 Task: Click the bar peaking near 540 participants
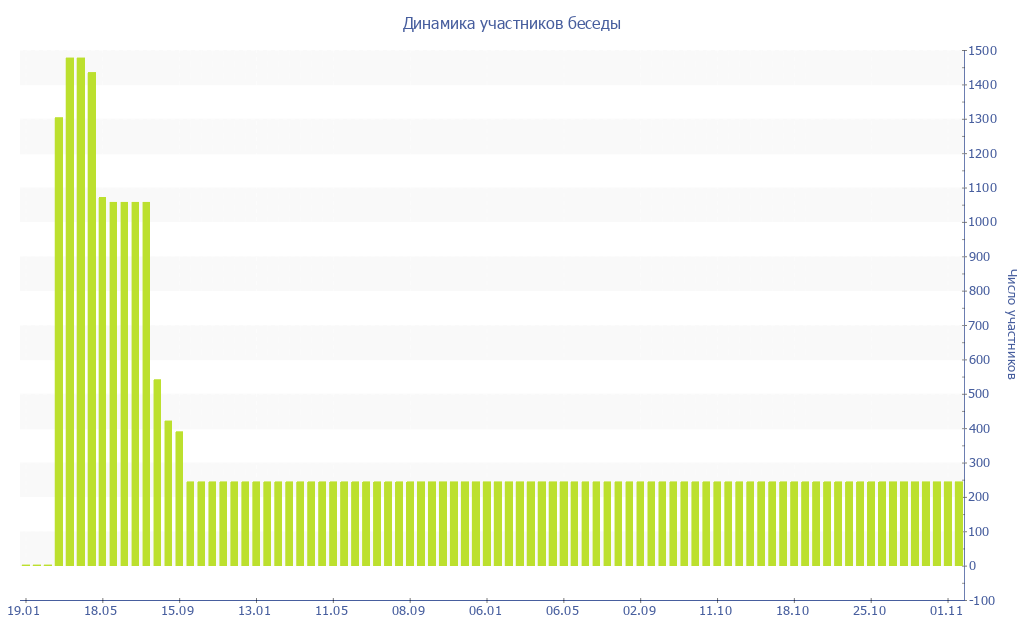click(x=157, y=472)
